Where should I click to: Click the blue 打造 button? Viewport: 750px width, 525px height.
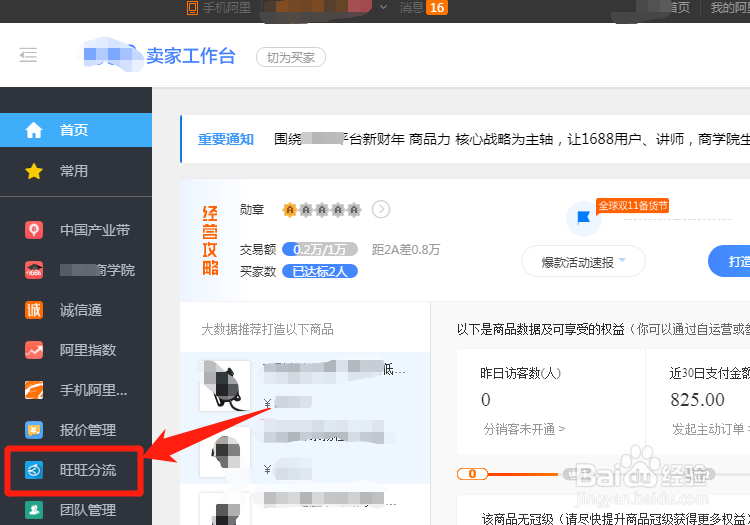(729, 261)
